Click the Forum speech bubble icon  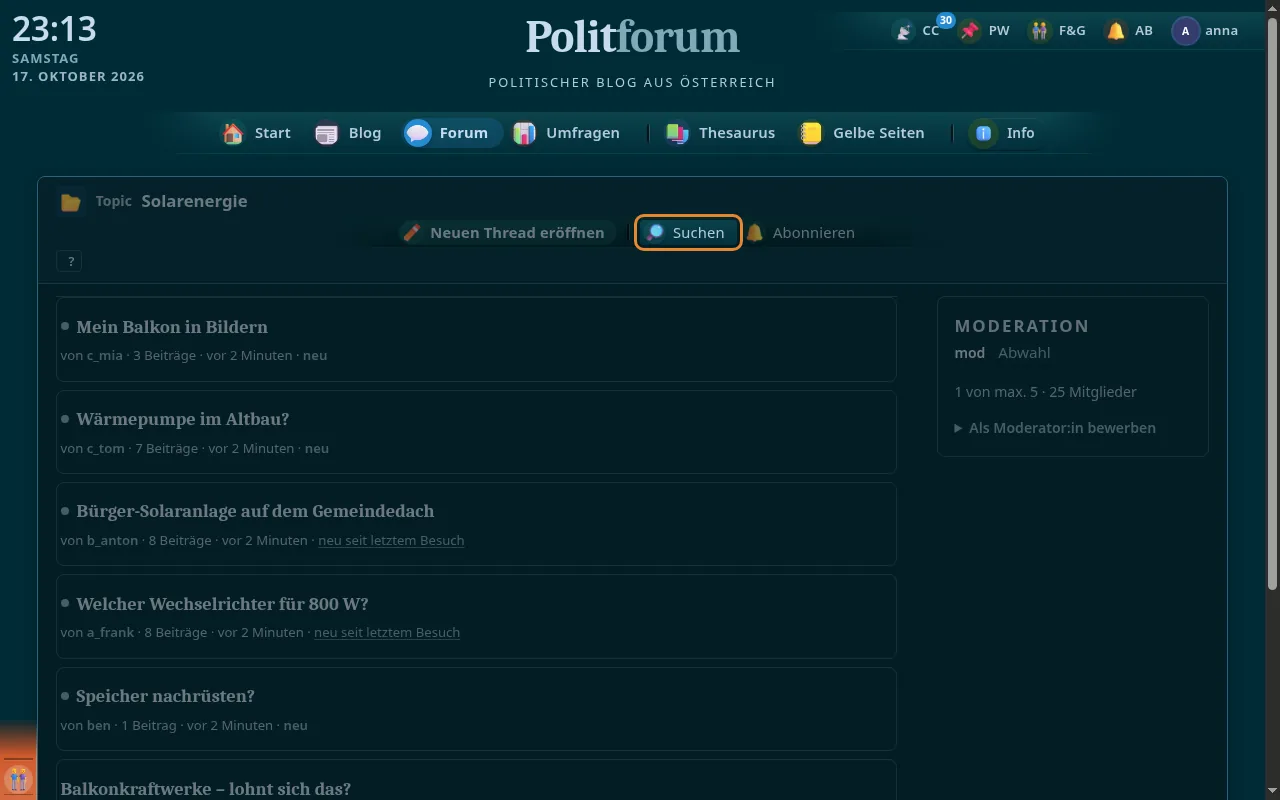point(418,133)
